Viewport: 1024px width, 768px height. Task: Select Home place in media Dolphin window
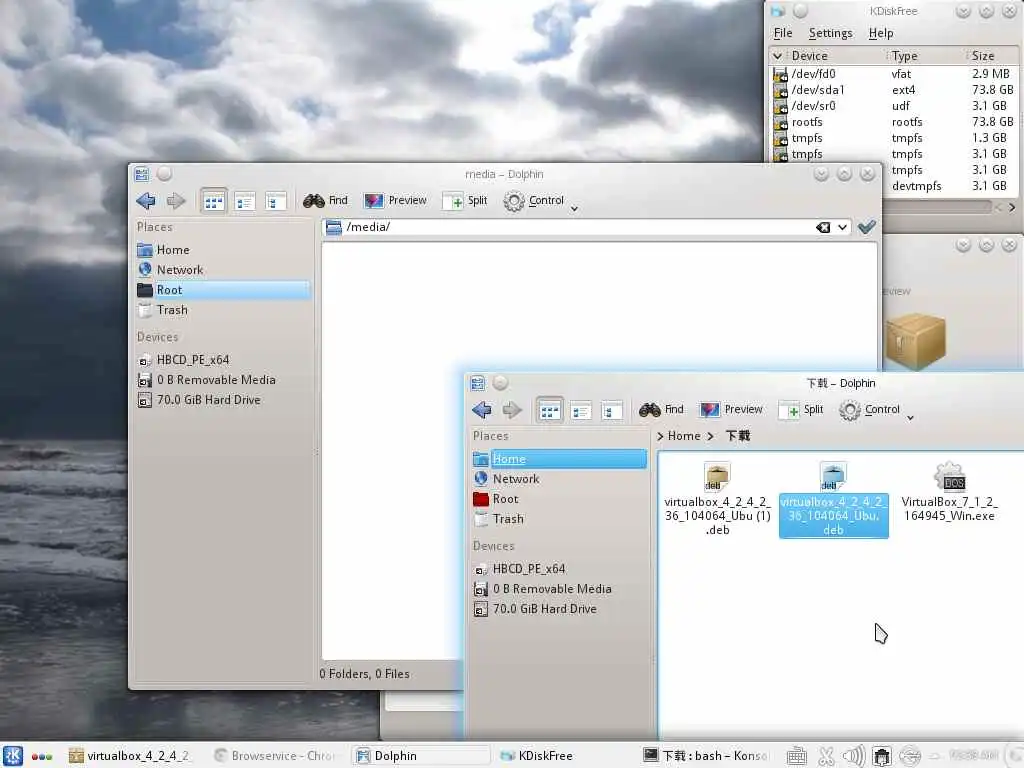pyautogui.click(x=223, y=250)
